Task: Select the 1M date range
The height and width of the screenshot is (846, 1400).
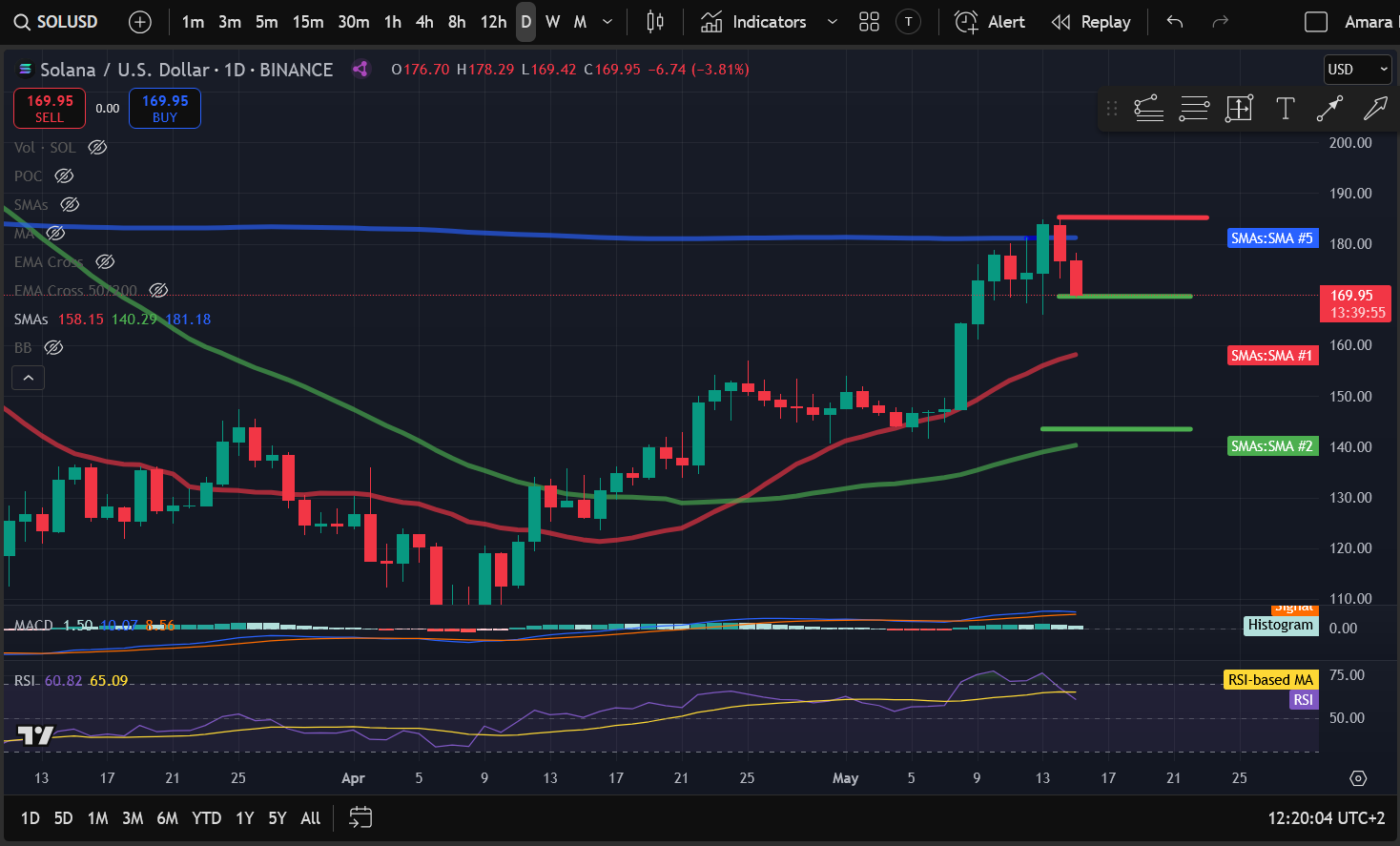Action: pyautogui.click(x=97, y=818)
